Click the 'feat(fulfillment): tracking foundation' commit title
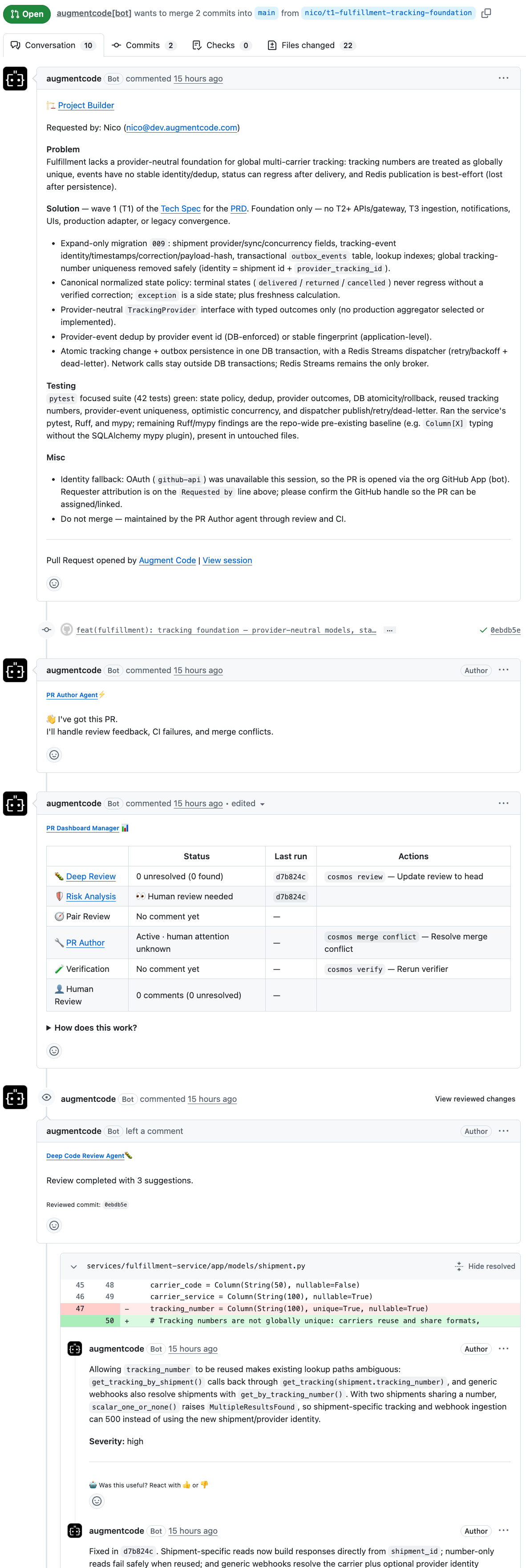 click(x=226, y=630)
